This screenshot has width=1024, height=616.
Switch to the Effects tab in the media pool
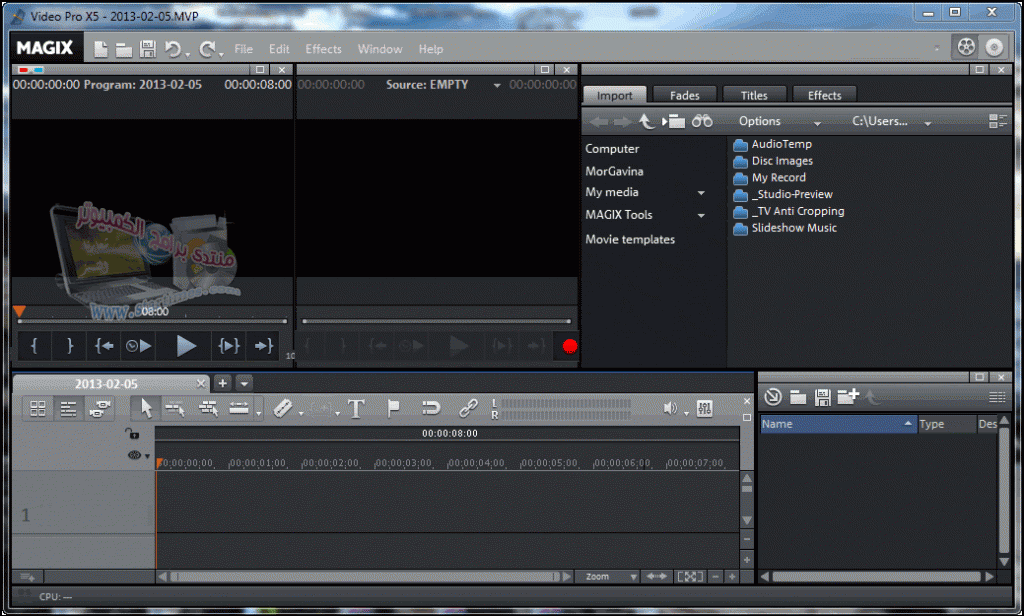coord(824,95)
